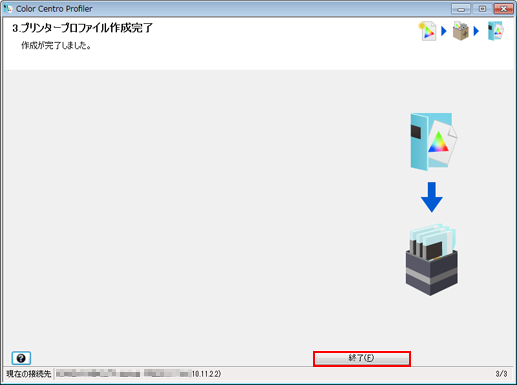The width and height of the screenshot is (517, 385).
Task: Close the Color Centro Profiler window
Action: coord(503,9)
